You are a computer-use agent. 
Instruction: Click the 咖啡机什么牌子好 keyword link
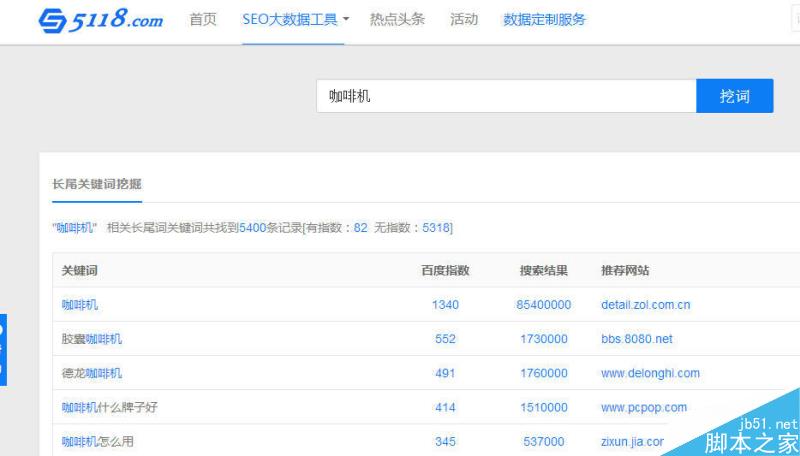pyautogui.click(x=109, y=407)
